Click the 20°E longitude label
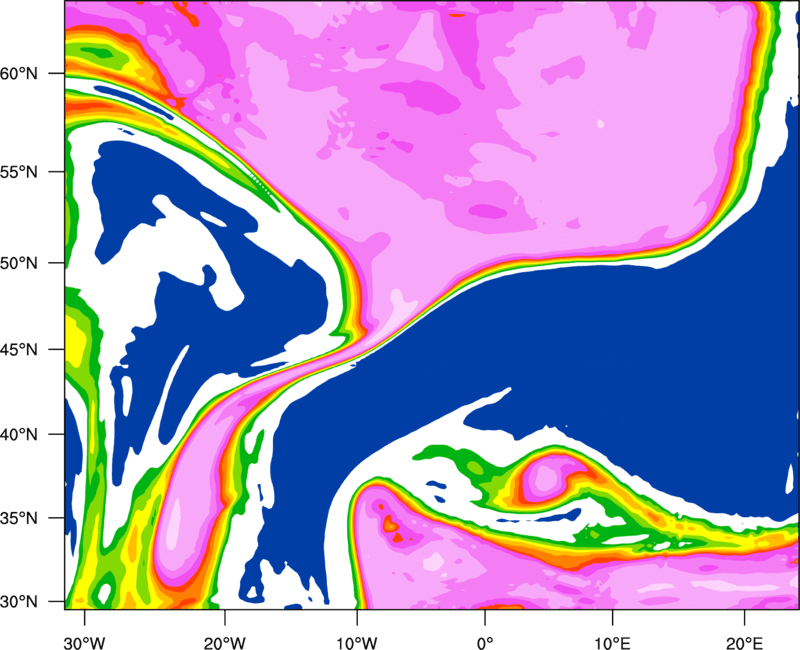This screenshot has width=800, height=650. point(744,643)
